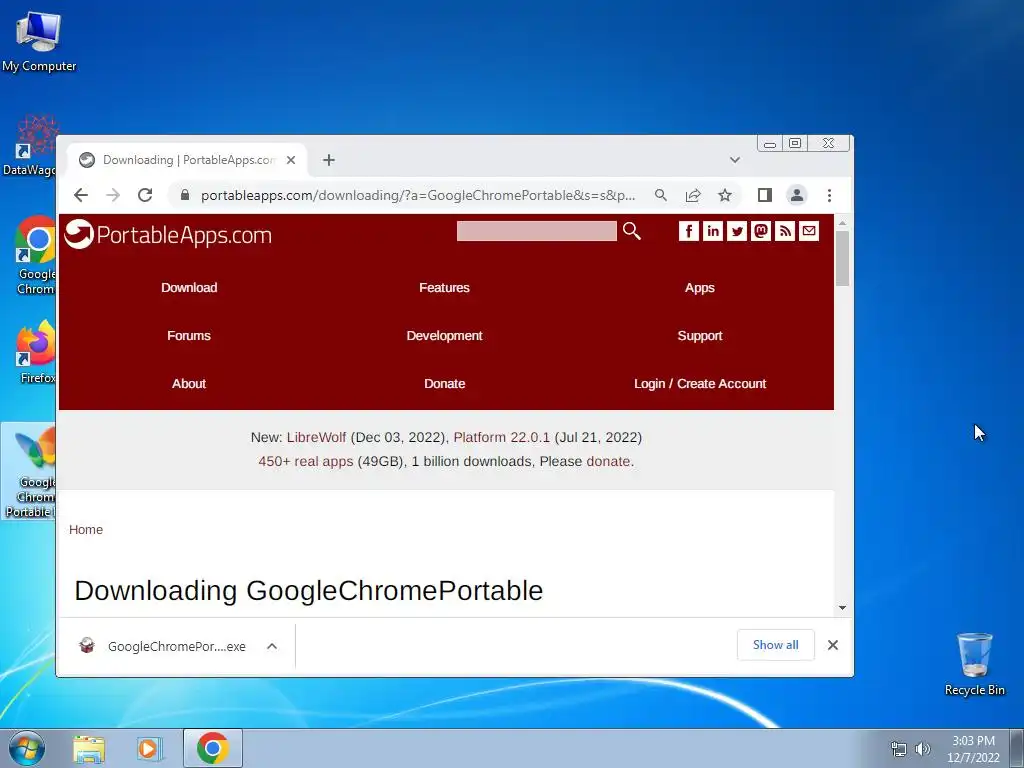Image resolution: width=1024 pixels, height=768 pixels.
Task: Click the Show desktop strip at the taskbar end
Action: 1017,748
